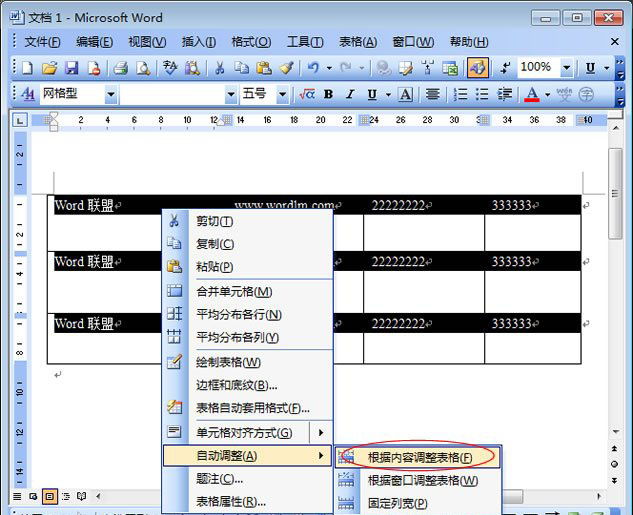Screen dimensions: 633x515
Task: Open the Font name dropdown arrow
Action: (231, 95)
